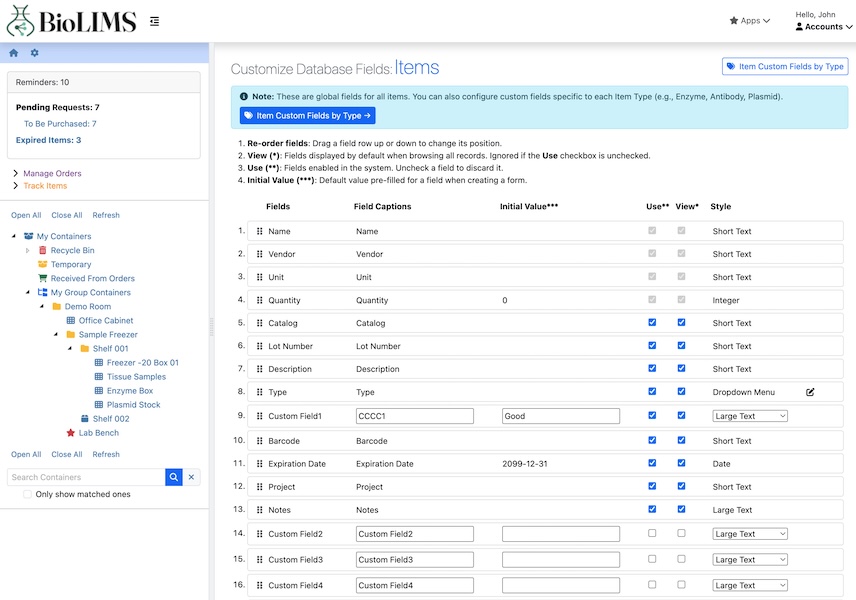Enable Use for Custom Field2

click(x=652, y=533)
